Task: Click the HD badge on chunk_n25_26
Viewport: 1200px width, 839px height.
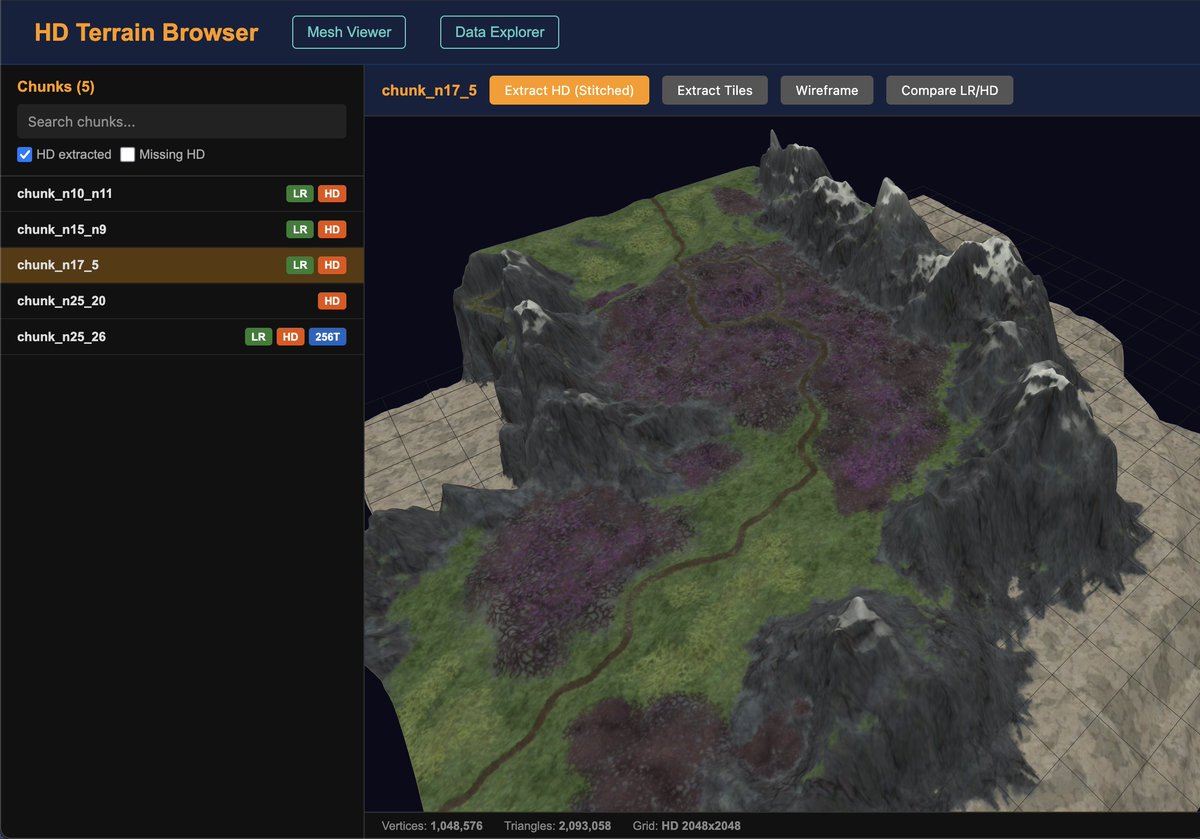Action: click(291, 337)
